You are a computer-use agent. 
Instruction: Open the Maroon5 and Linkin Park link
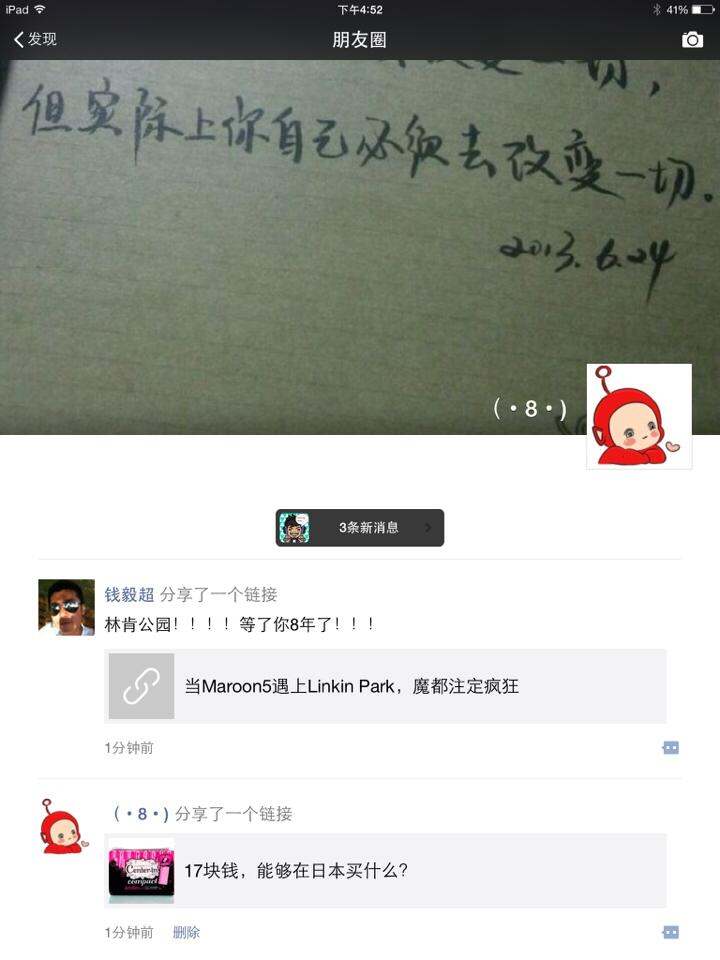(385, 686)
